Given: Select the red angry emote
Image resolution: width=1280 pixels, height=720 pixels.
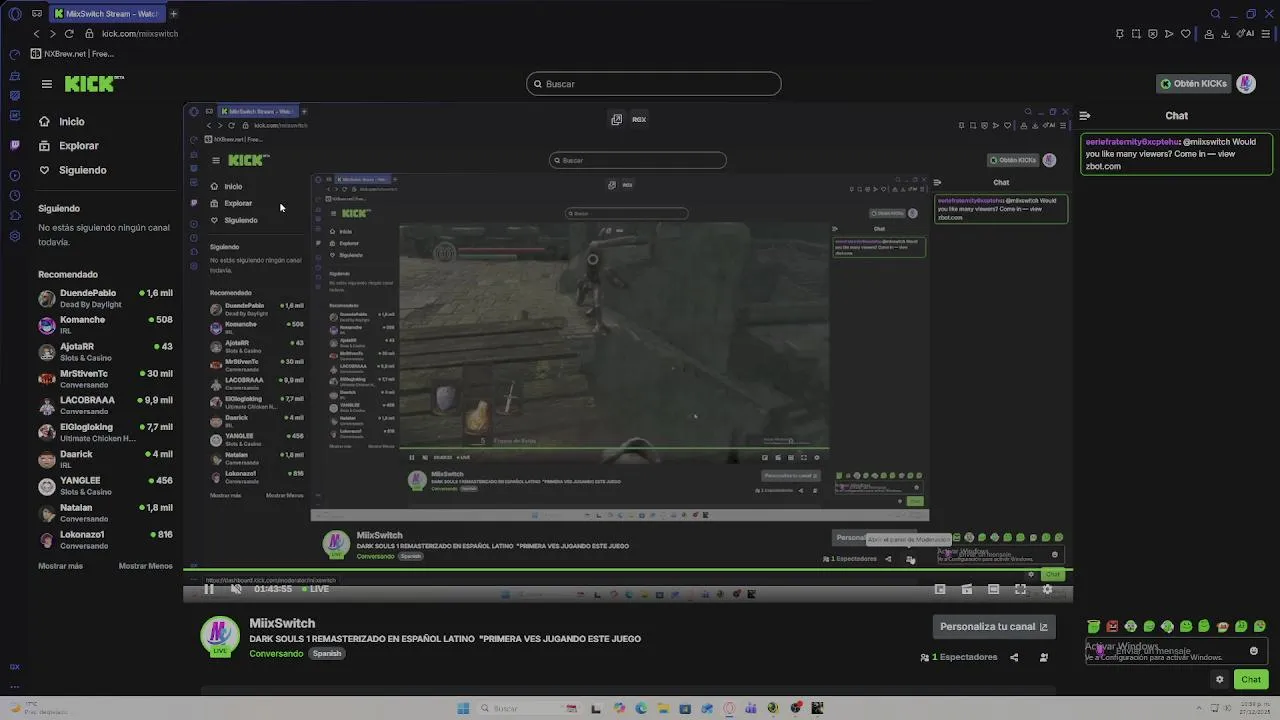Looking at the screenshot, I should (x=1112, y=627).
